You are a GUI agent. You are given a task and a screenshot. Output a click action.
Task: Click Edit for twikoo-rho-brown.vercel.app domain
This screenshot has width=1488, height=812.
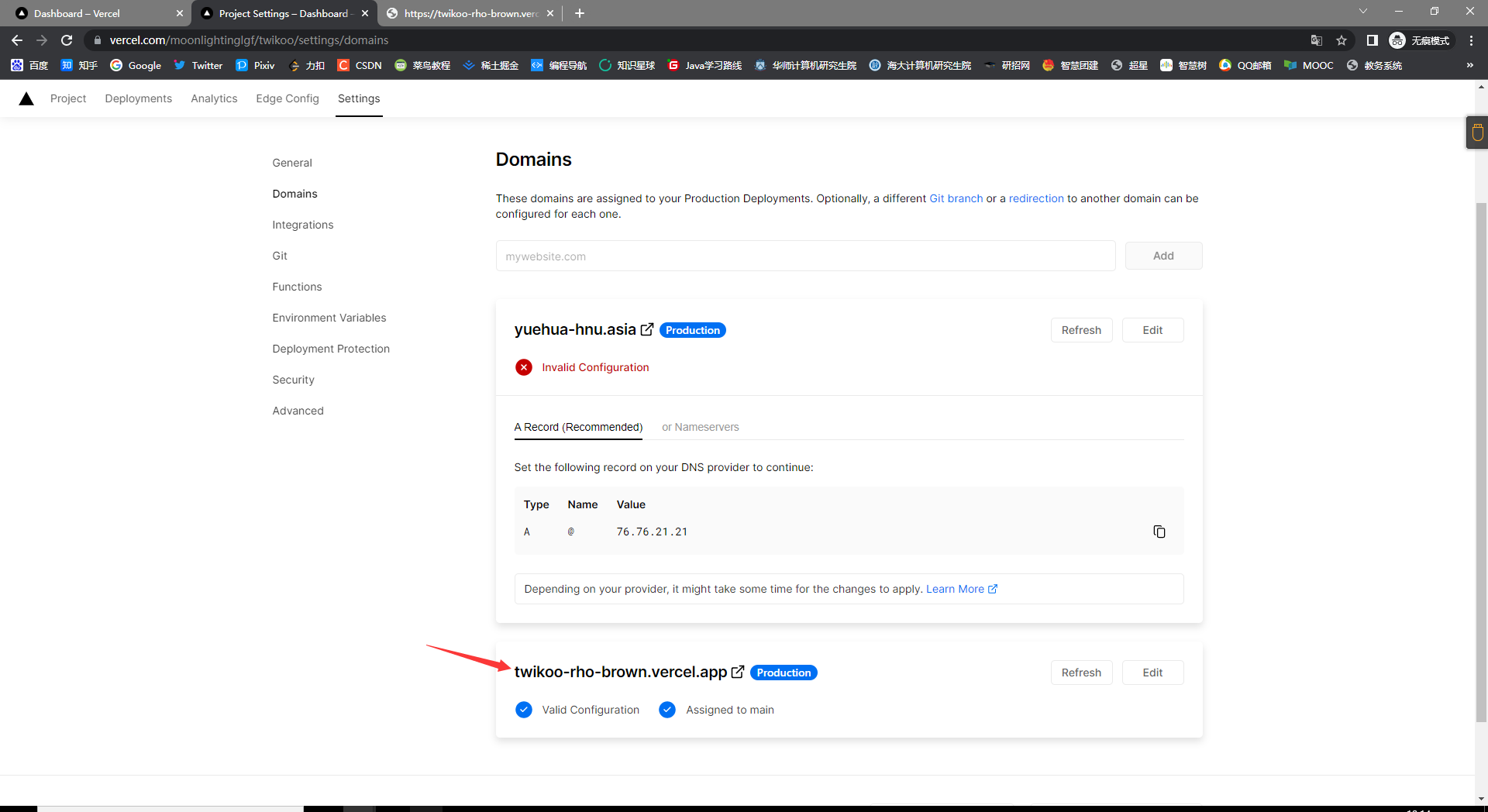pos(1152,673)
